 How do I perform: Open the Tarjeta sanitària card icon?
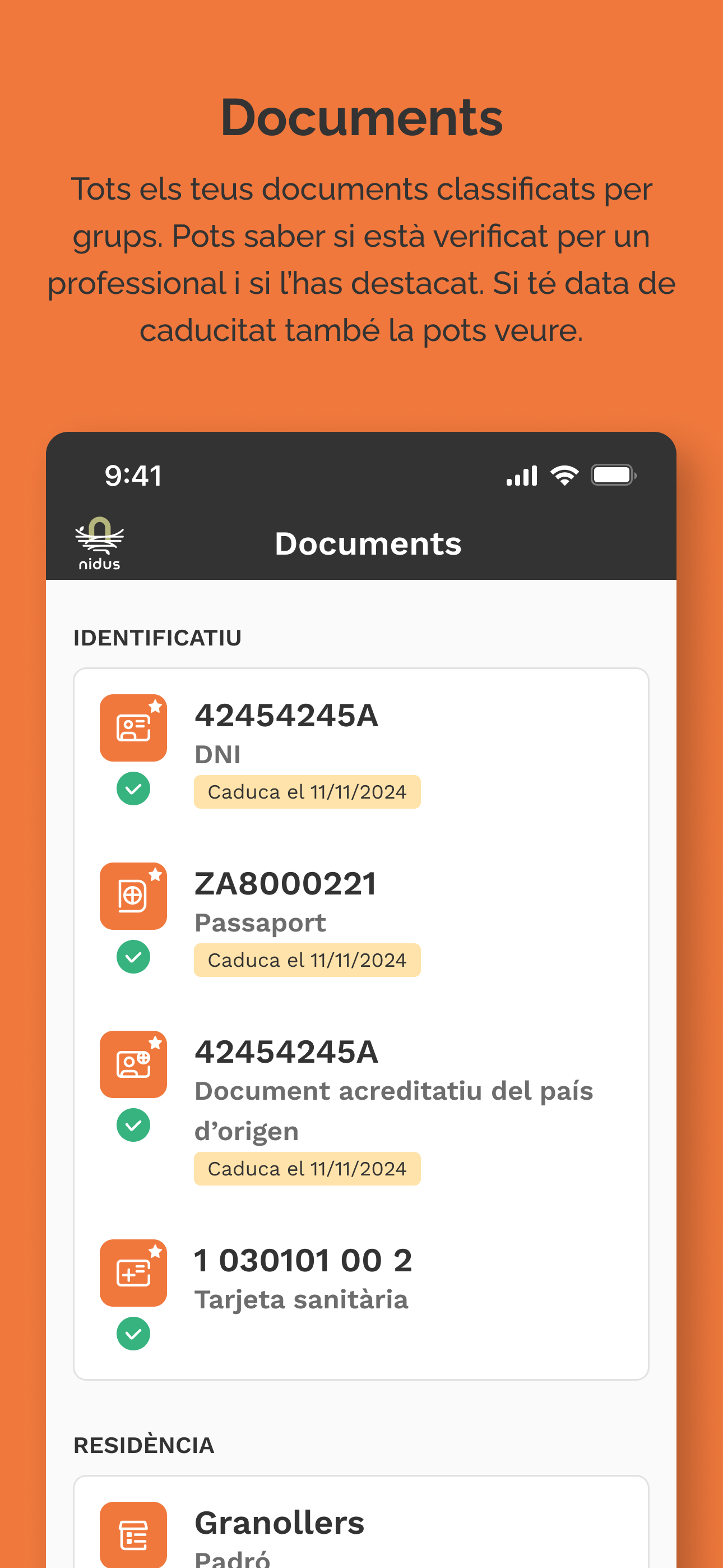[133, 1273]
